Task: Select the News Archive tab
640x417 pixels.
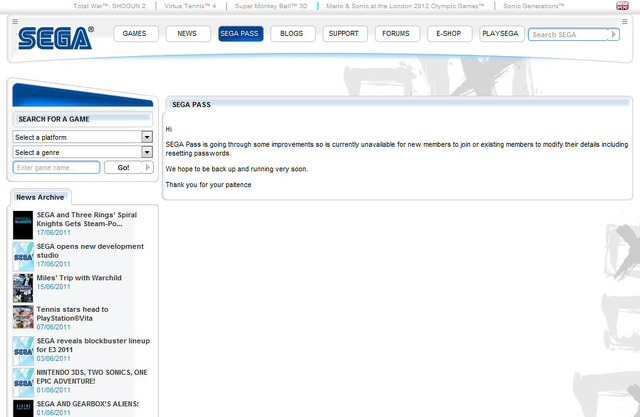Action: pos(40,197)
